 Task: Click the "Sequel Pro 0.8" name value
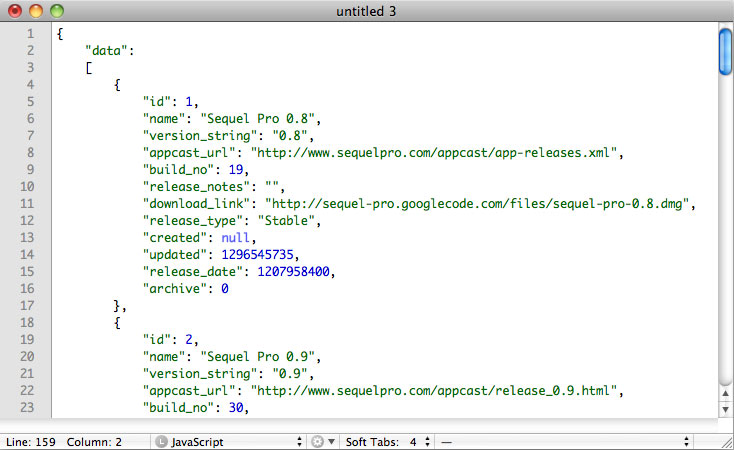coord(257,118)
